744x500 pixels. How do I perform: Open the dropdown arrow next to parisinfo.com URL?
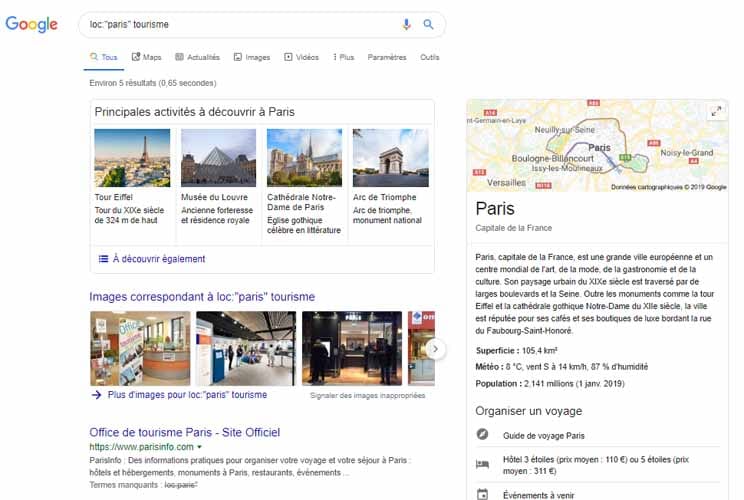199,447
